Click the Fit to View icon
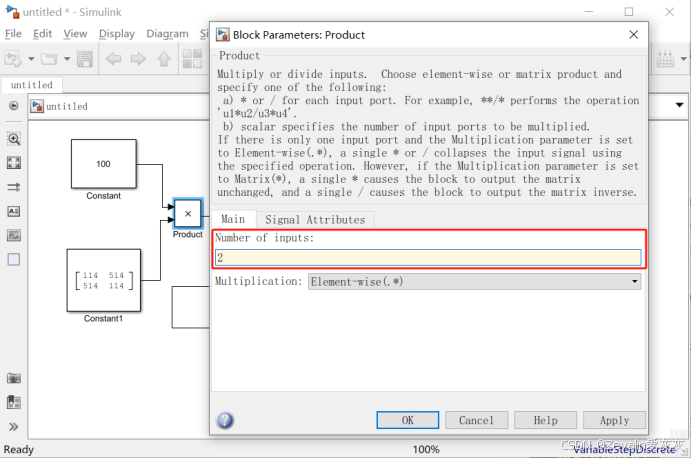The width and height of the screenshot is (692, 459). coord(14,163)
